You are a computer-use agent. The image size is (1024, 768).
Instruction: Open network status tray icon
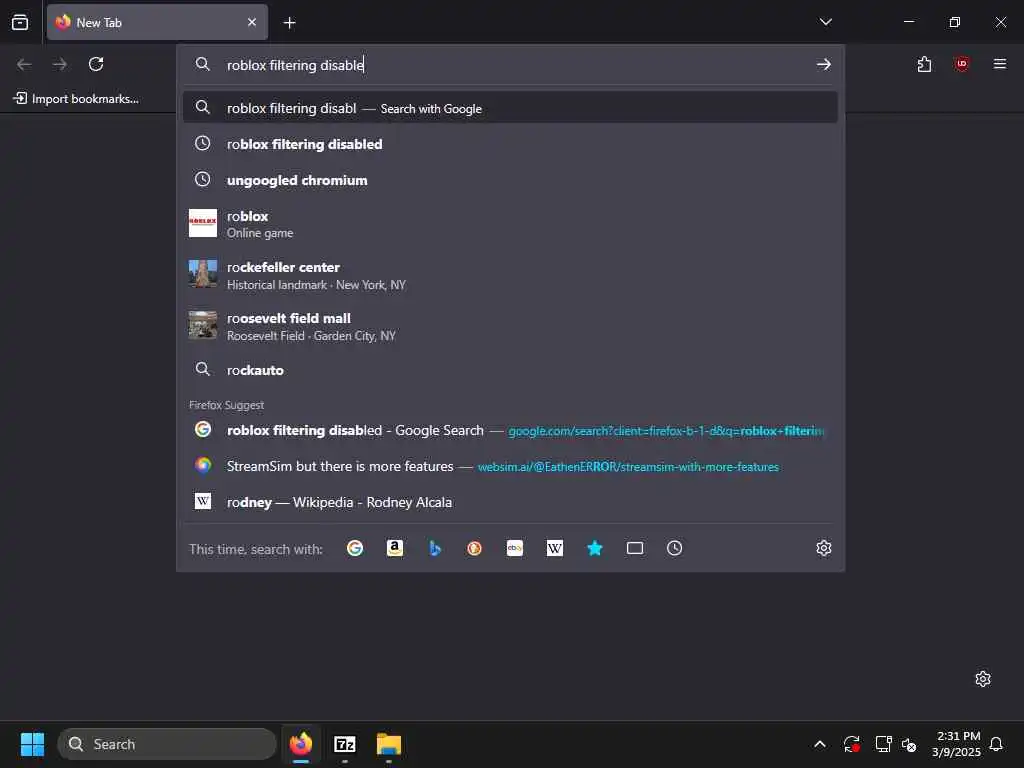point(883,744)
